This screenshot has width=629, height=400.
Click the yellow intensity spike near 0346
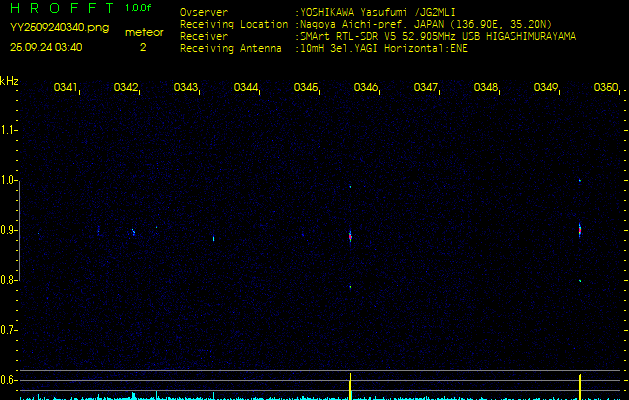351,386
